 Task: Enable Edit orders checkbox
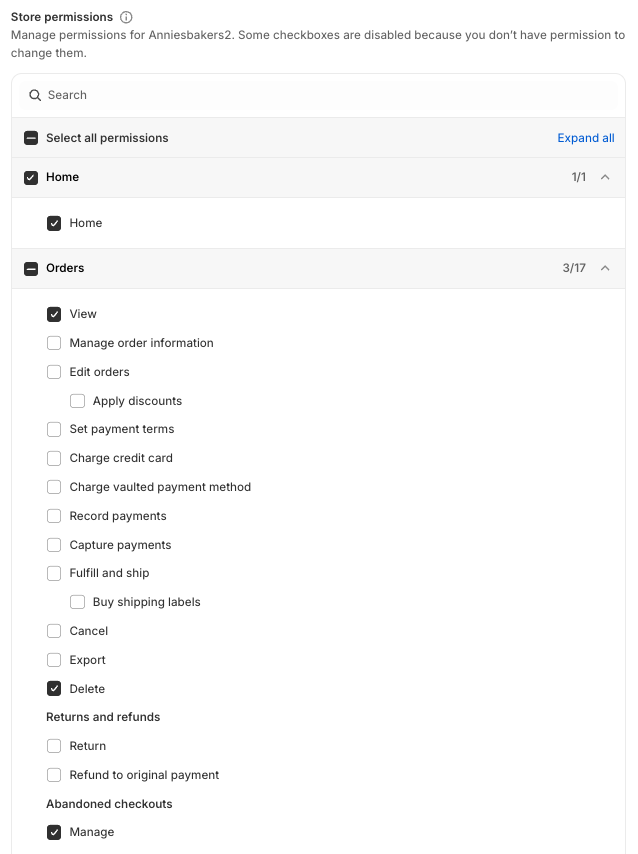(54, 372)
